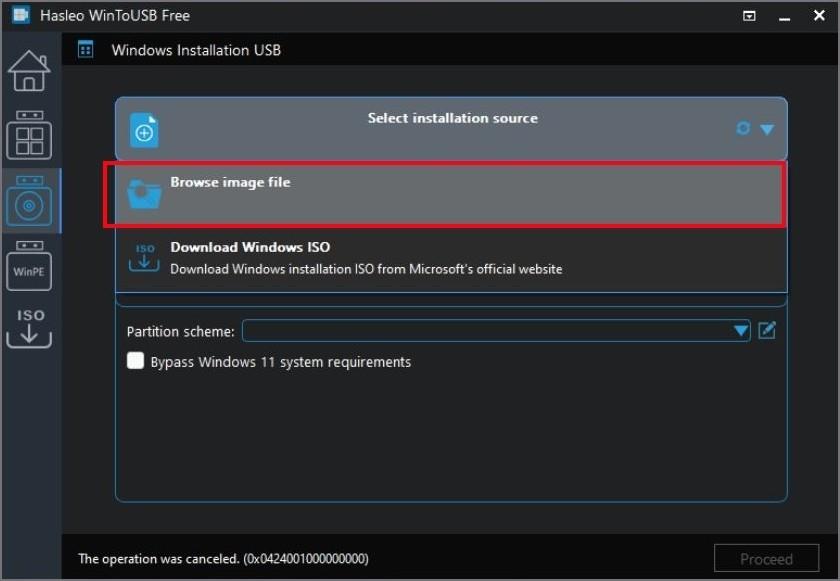Screen dimensions: 840x581
Task: Click the Windows Installation USB heading text
Action: click(x=196, y=50)
